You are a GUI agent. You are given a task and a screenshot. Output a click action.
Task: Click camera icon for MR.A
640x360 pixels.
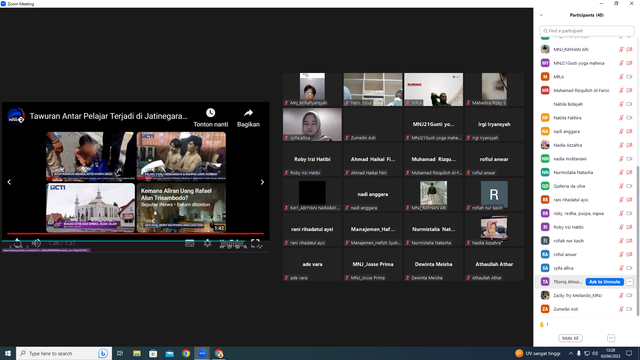(629, 77)
